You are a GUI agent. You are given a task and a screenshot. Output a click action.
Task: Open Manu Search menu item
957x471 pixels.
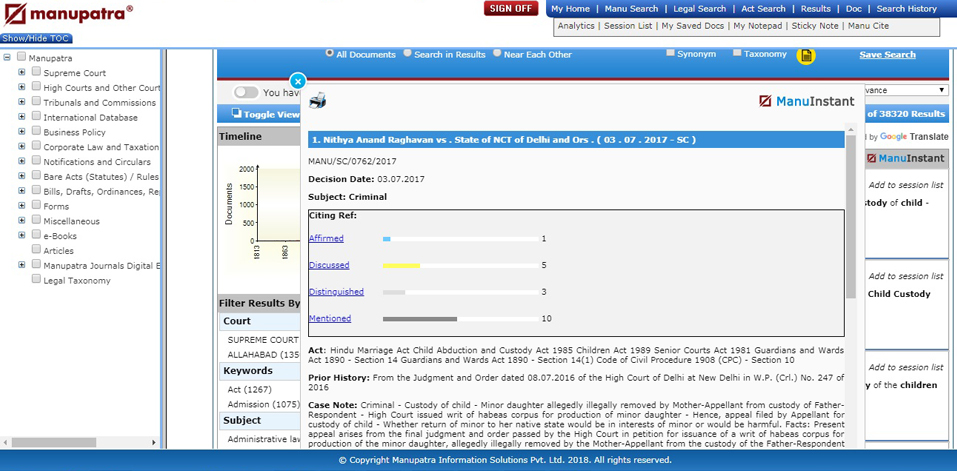click(x=631, y=9)
